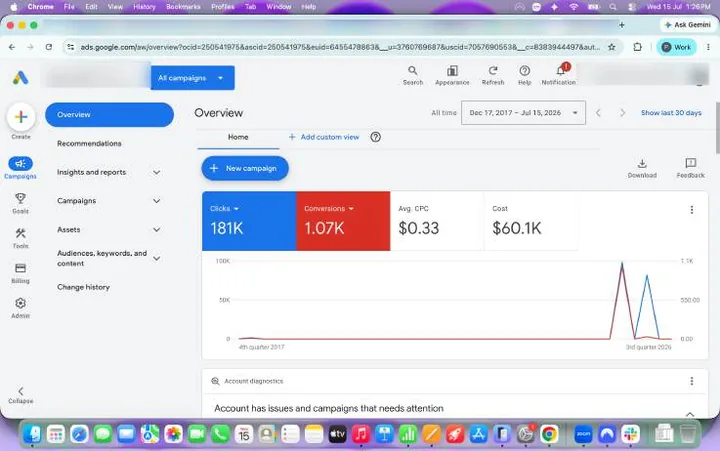Open the Clicks metric dropdown

coord(225,209)
